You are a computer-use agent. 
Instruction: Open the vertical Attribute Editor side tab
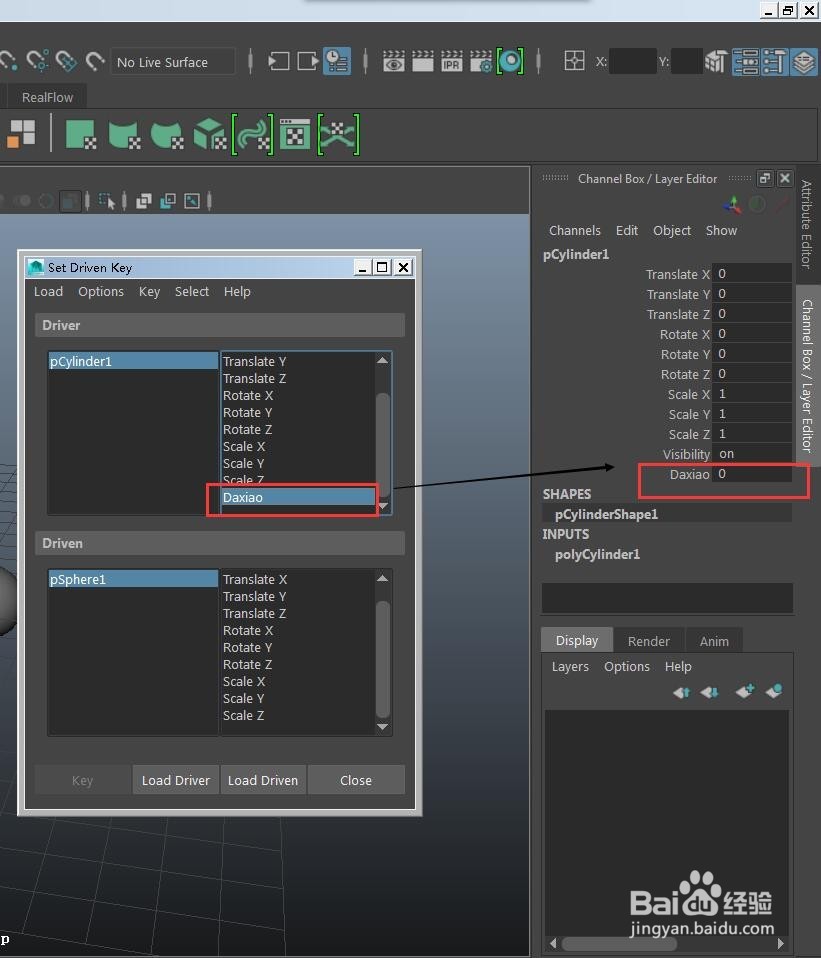[x=807, y=224]
